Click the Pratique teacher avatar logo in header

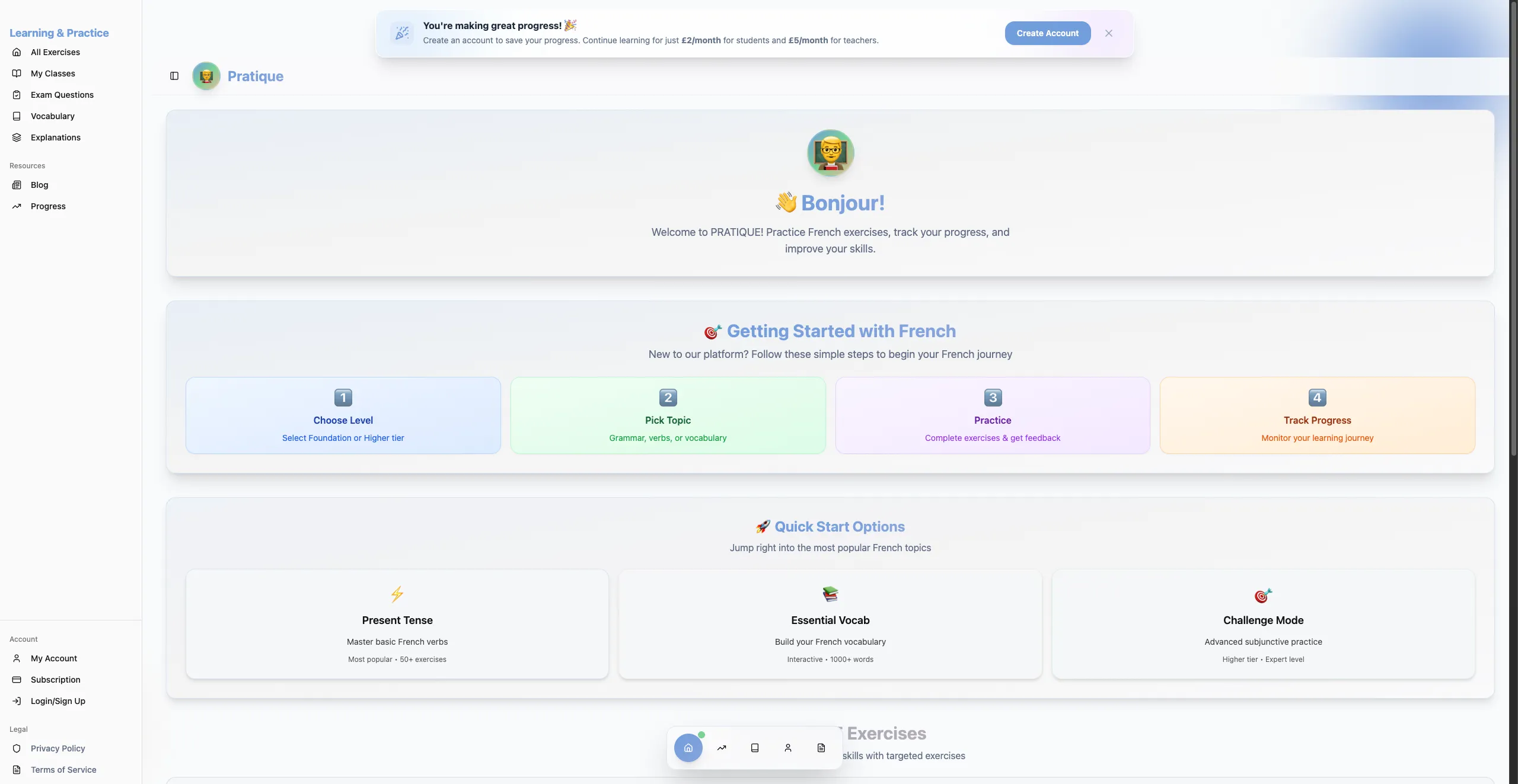pos(206,76)
